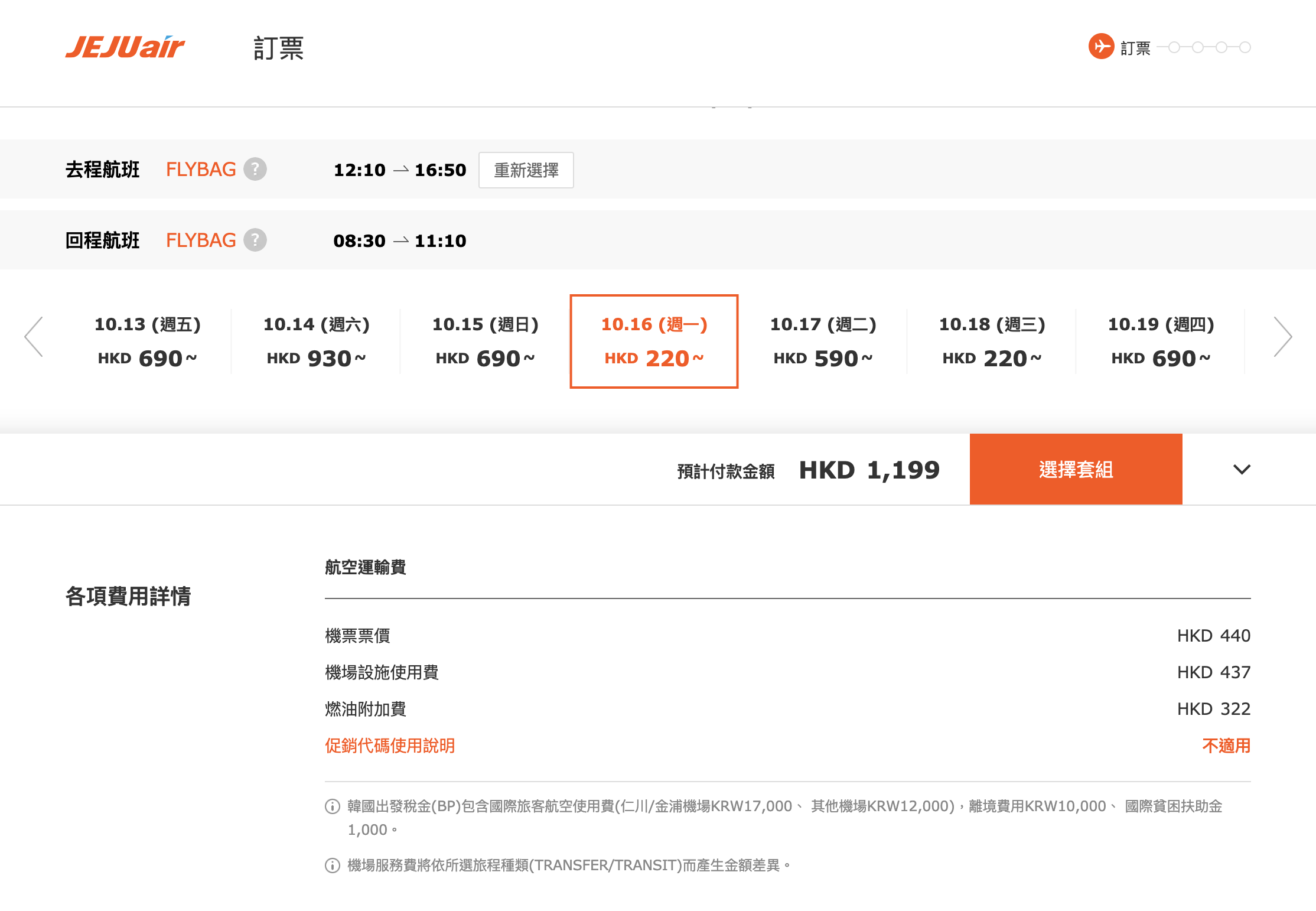Click the orange 選擇套組 button
Image resolution: width=1316 pixels, height=911 pixels.
[x=1076, y=470]
